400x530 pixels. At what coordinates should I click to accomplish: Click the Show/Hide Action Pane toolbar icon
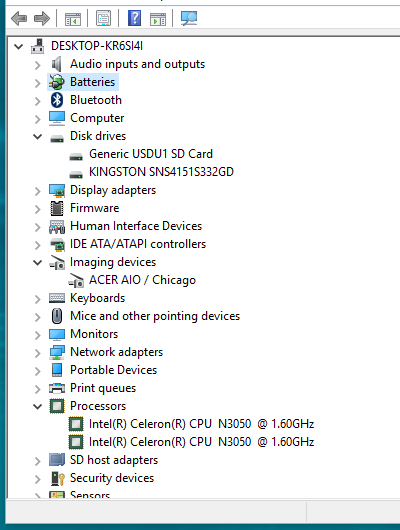pos(158,19)
